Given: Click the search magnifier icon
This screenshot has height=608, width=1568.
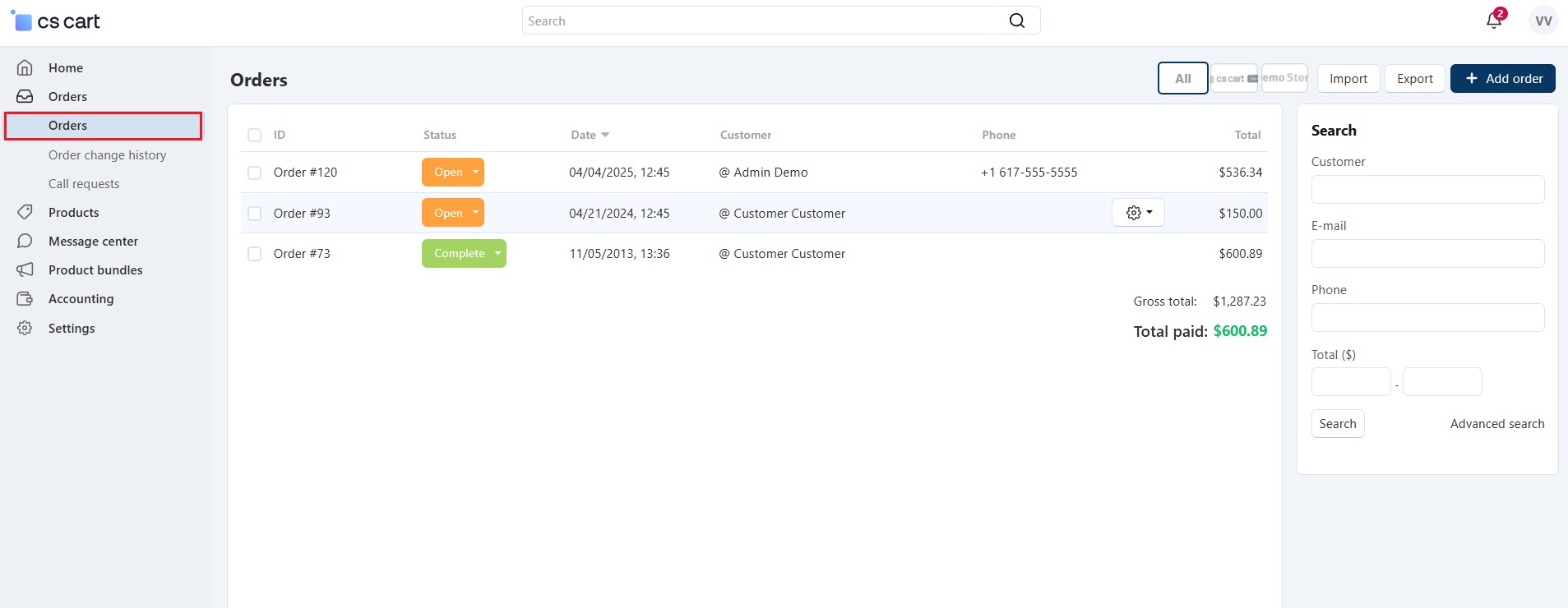Looking at the screenshot, I should [x=1017, y=21].
